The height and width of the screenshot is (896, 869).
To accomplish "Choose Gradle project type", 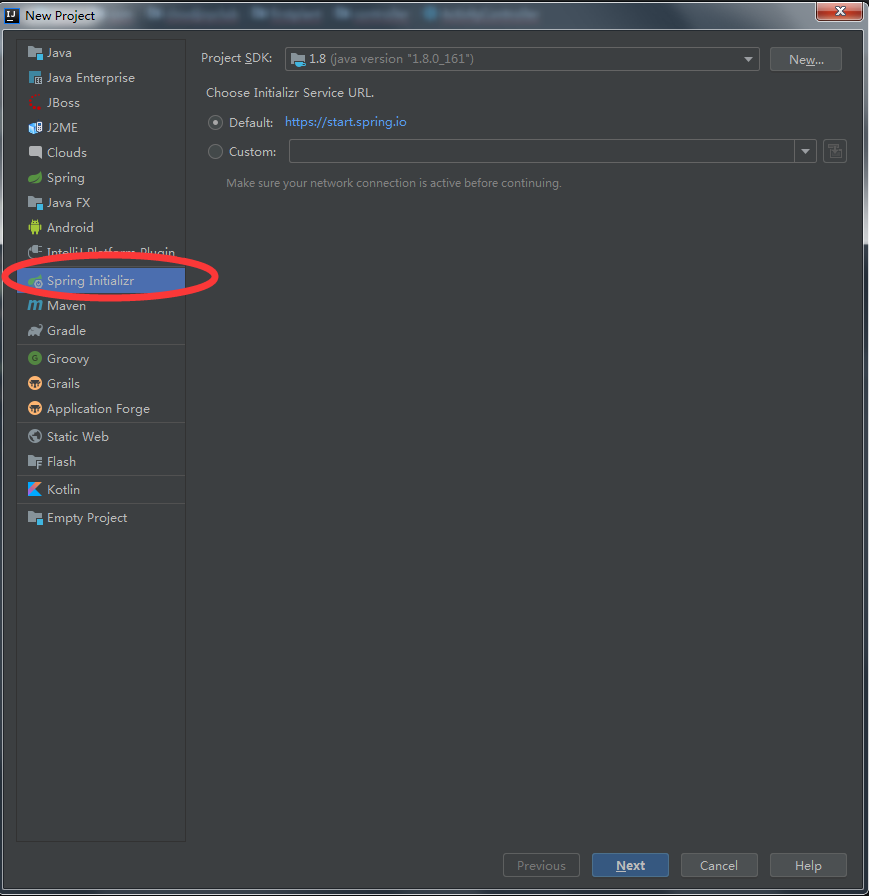I will (101, 330).
